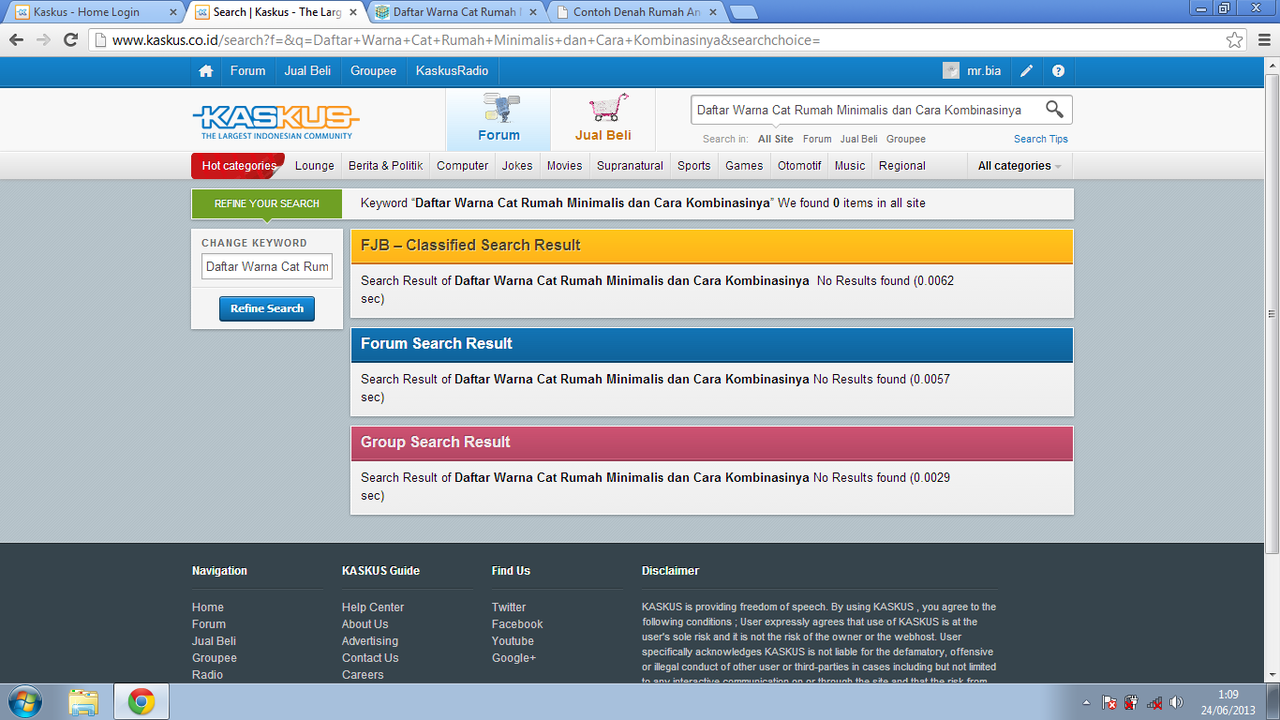Open the Lounge category
This screenshot has width=1280, height=720.
[x=315, y=166]
